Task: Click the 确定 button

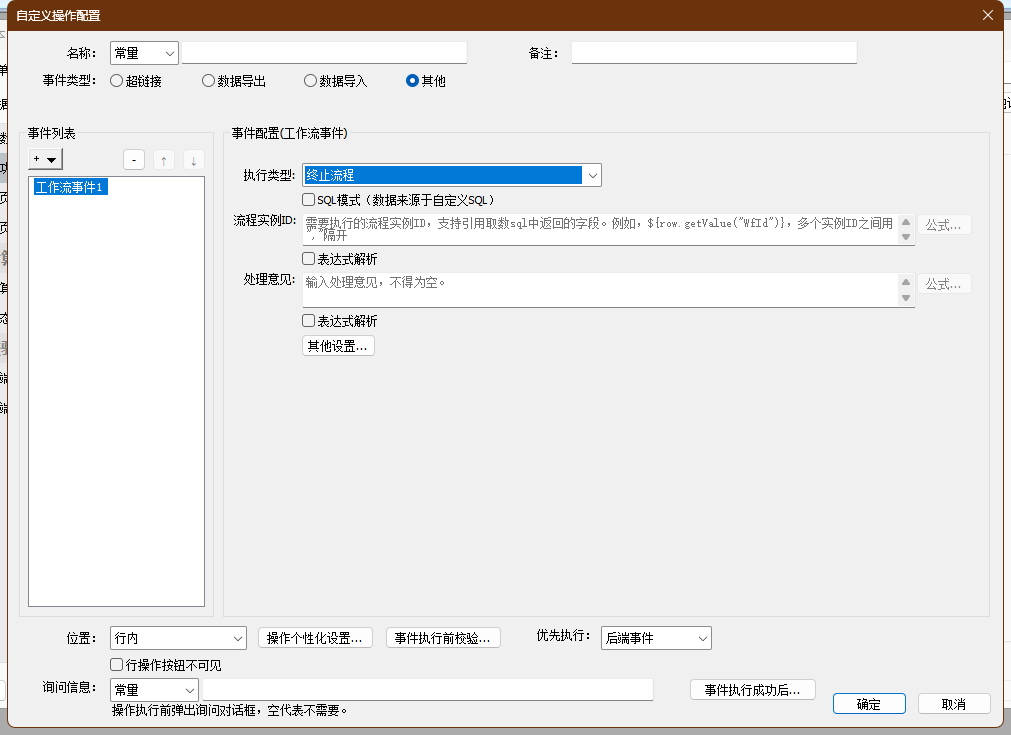Action: point(869,704)
